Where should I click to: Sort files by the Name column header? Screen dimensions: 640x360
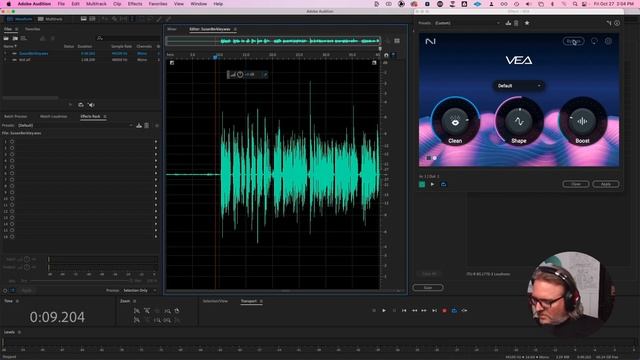(x=10, y=47)
